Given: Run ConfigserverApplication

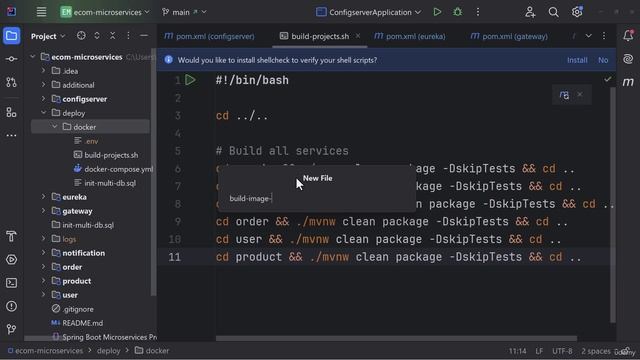Looking at the screenshot, I should coord(437,12).
